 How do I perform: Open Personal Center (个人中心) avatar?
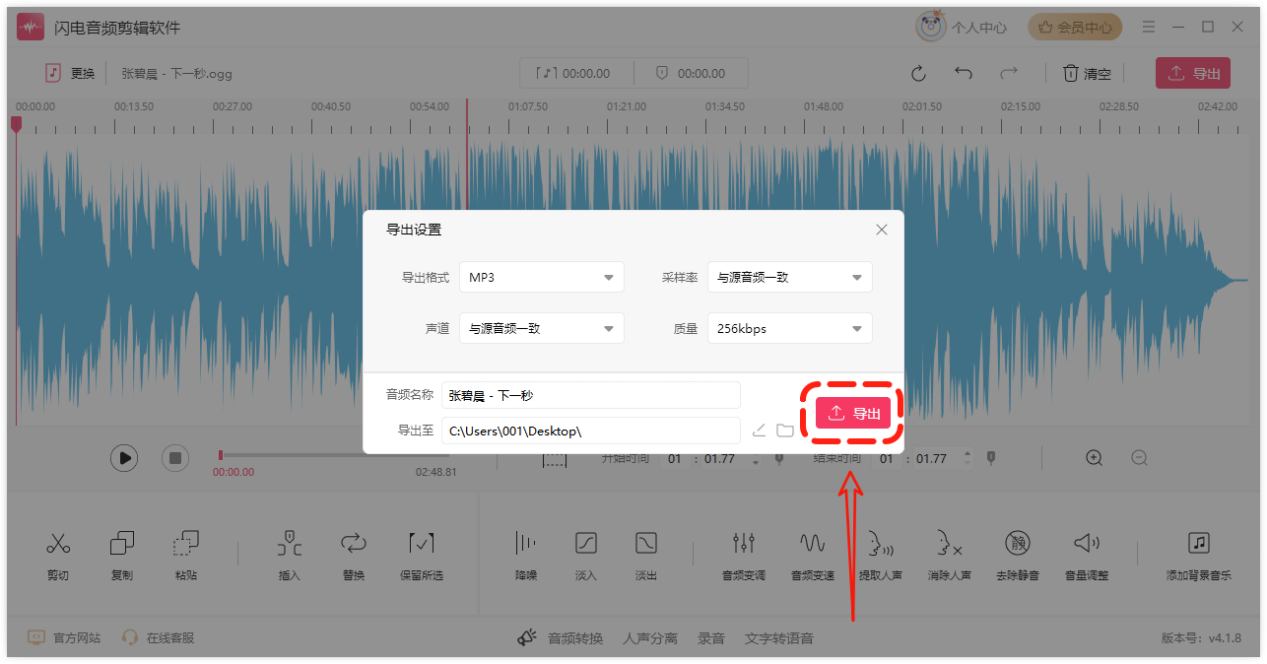tap(930, 27)
